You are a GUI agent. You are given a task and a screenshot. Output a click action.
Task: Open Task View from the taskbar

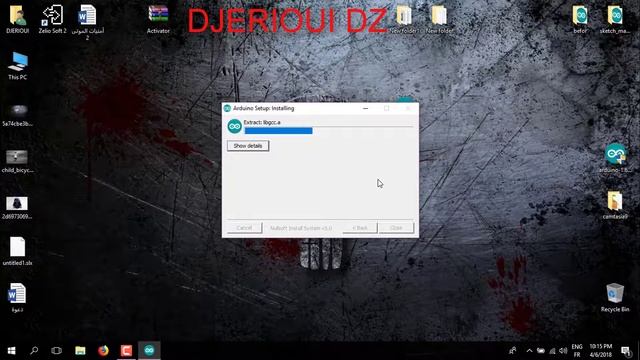tap(57, 350)
